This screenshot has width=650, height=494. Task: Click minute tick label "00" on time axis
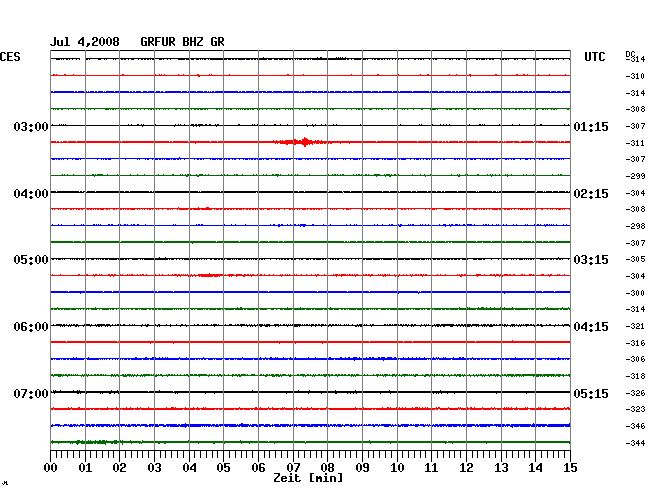click(x=51, y=467)
